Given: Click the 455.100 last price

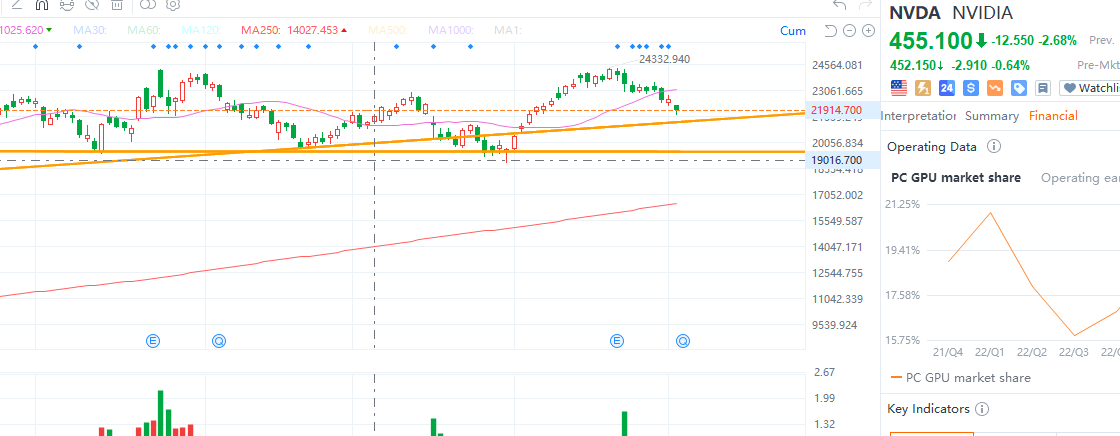Looking at the screenshot, I should (x=931, y=40).
